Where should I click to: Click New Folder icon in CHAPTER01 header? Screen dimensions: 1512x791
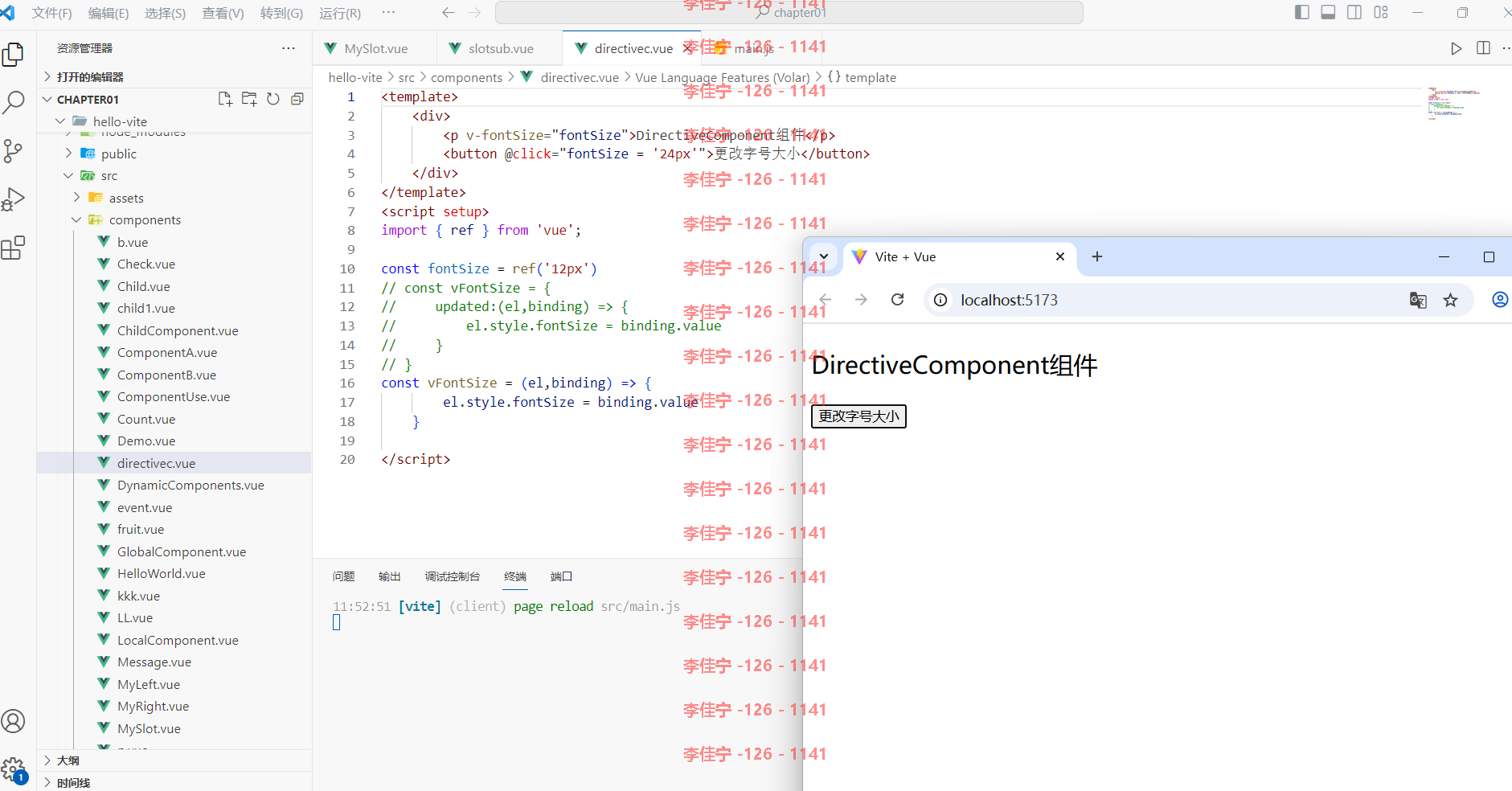point(249,99)
